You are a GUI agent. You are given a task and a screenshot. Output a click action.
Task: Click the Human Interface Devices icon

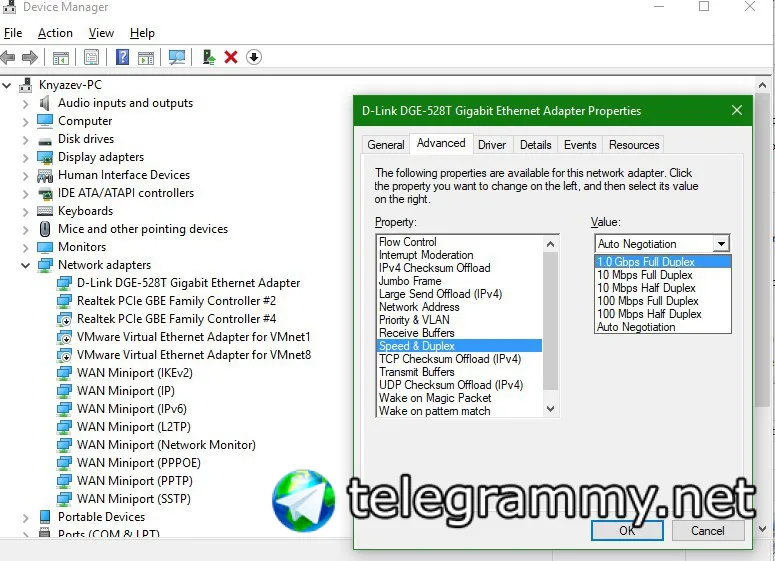coord(45,175)
